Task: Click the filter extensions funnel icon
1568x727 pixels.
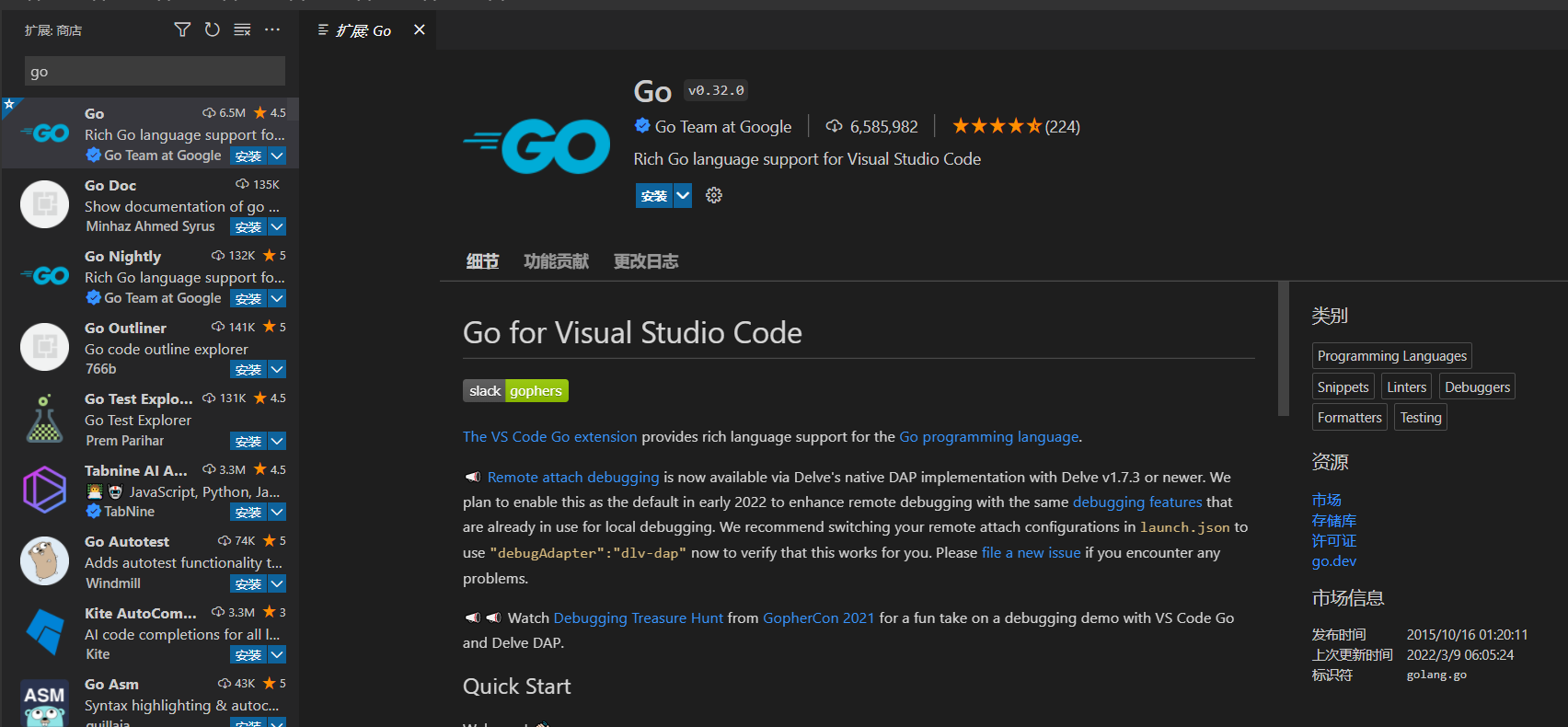Action: 182,30
